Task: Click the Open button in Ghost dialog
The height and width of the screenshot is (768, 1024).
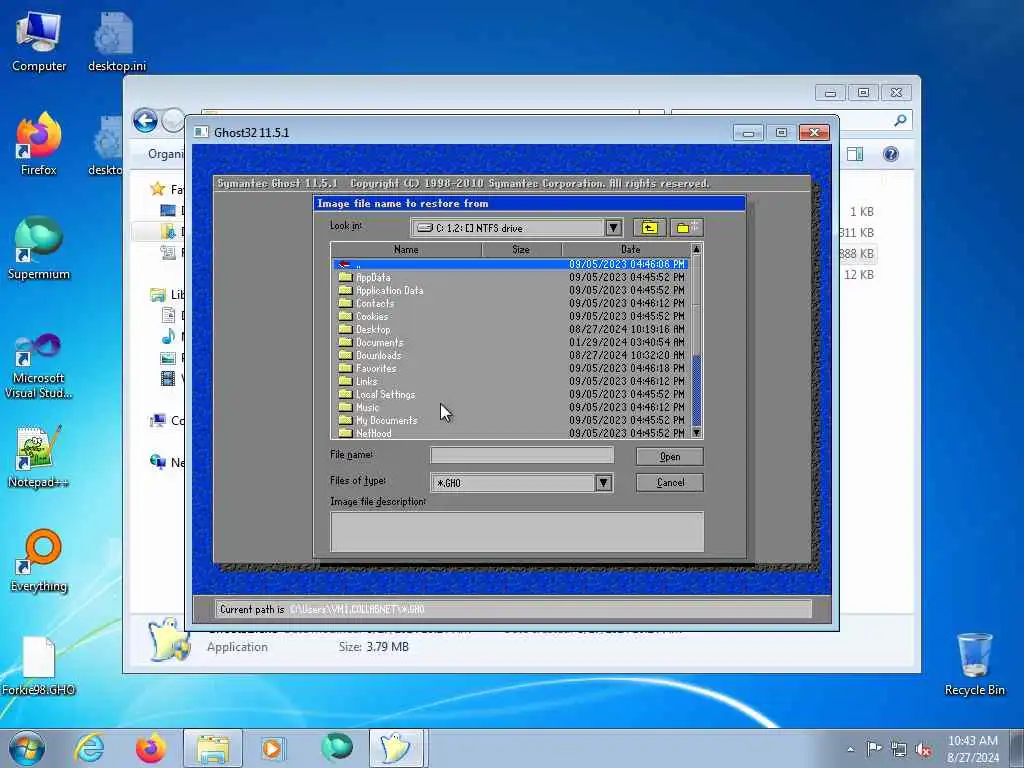Action: pyautogui.click(x=669, y=456)
